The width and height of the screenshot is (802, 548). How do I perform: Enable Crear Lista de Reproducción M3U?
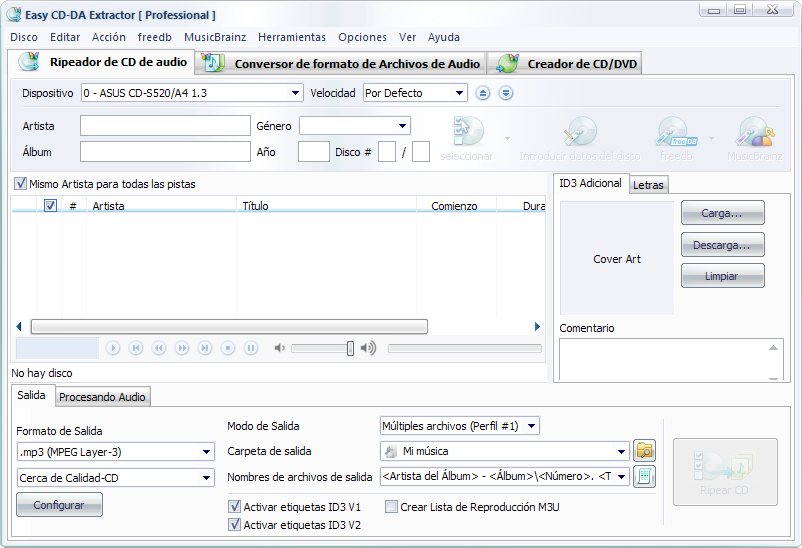(x=392, y=507)
